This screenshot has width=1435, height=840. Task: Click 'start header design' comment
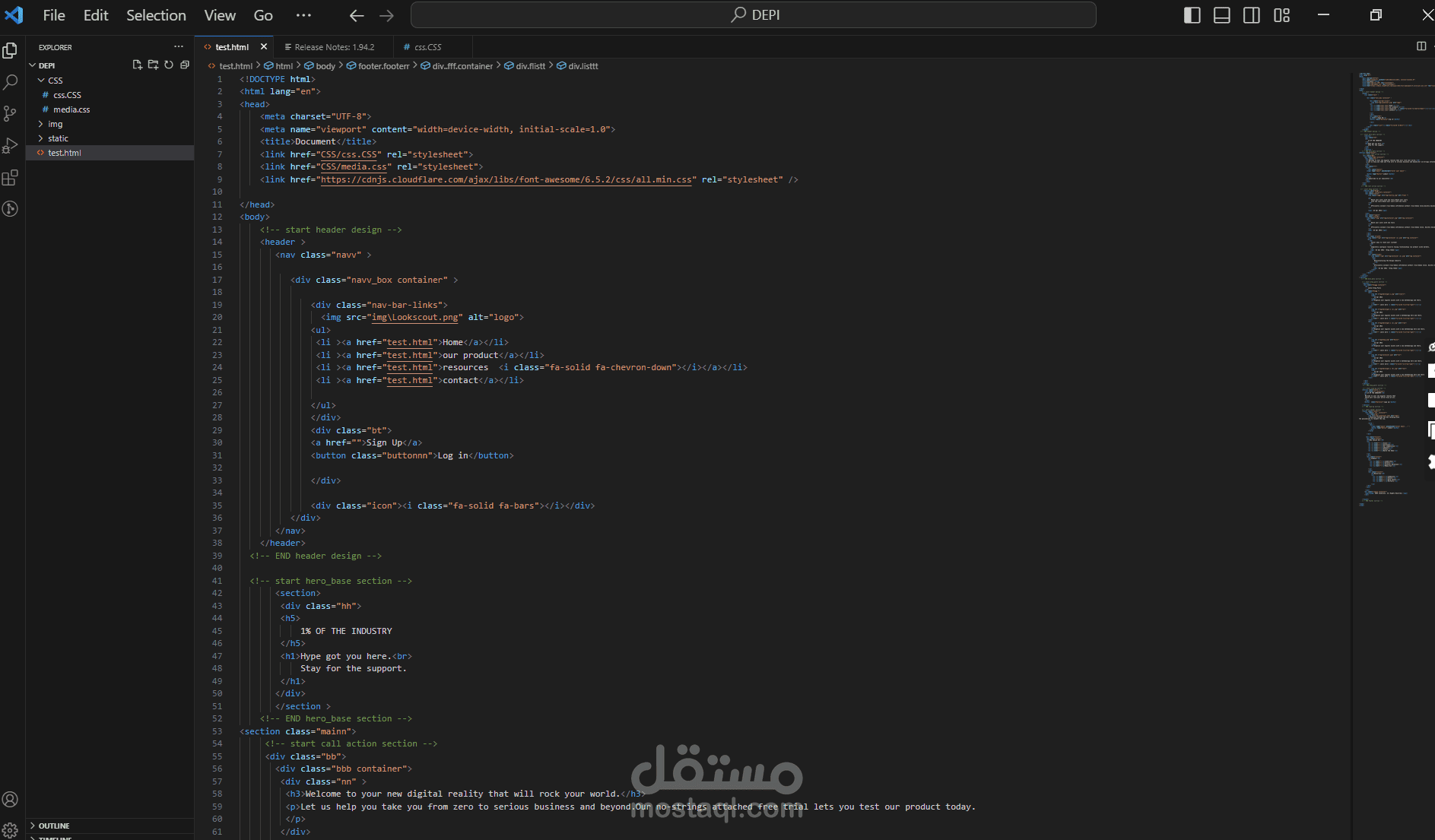331,230
